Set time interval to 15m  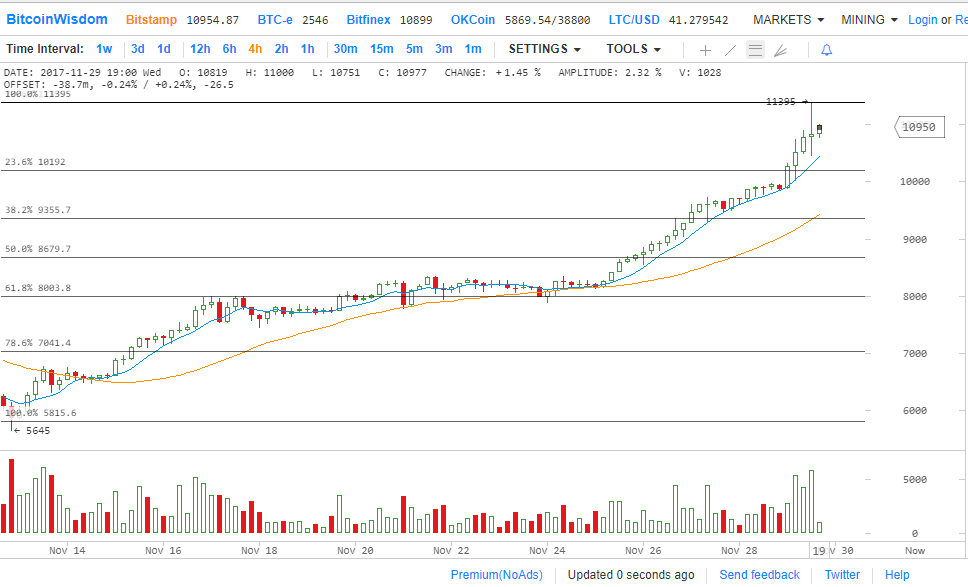pos(381,49)
